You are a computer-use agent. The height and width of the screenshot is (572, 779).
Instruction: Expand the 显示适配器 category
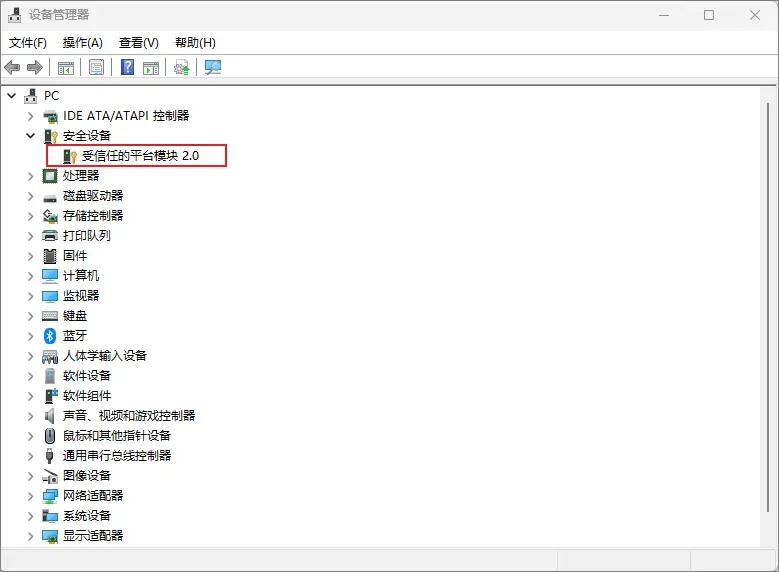pos(30,535)
